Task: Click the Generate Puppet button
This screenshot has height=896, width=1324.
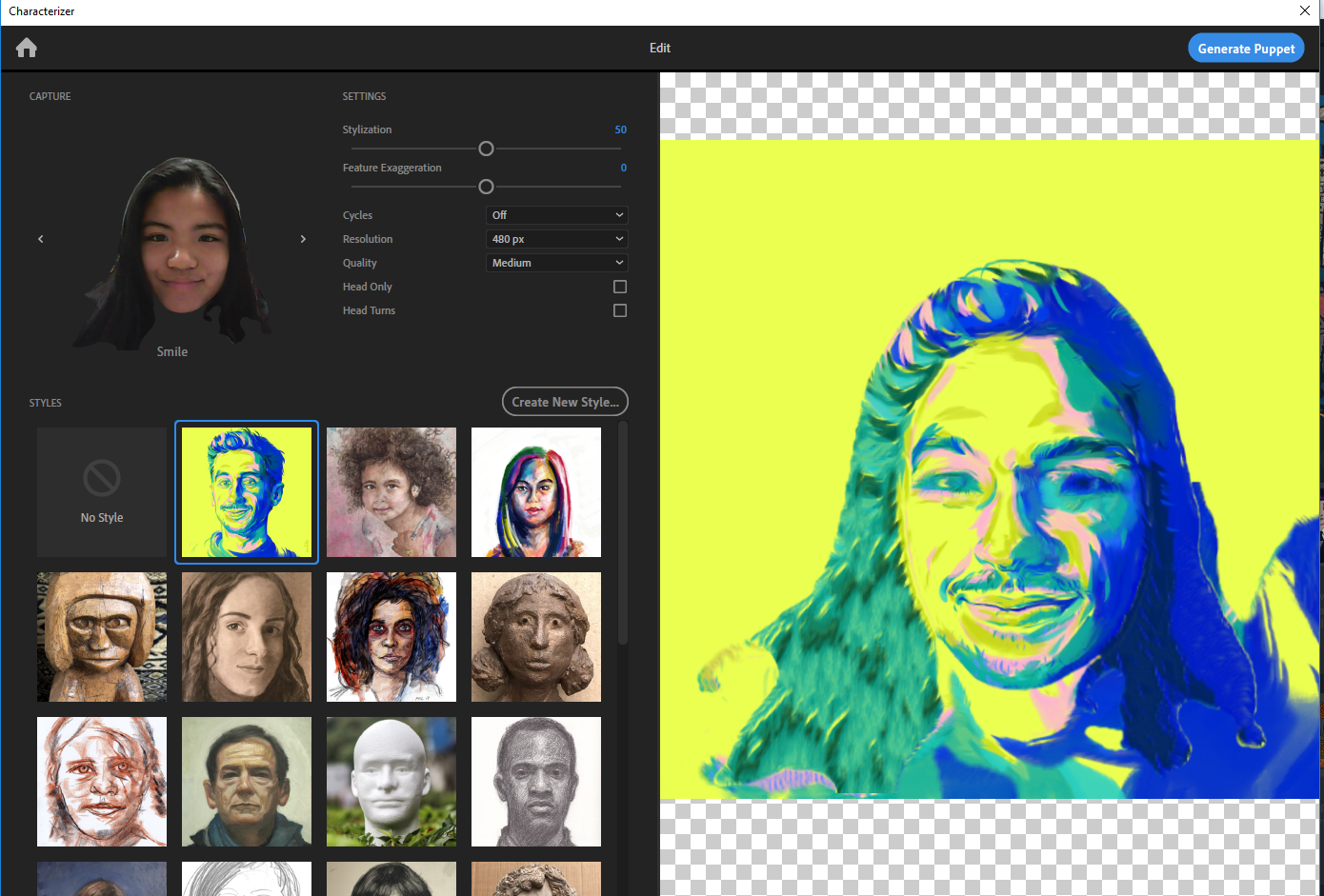Action: tap(1246, 49)
